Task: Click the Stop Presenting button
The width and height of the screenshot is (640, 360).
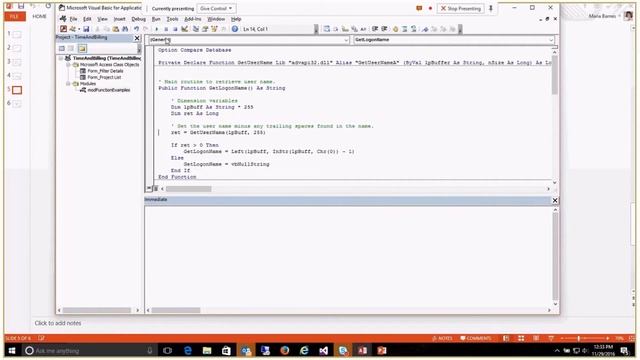Action: tap(461, 8)
